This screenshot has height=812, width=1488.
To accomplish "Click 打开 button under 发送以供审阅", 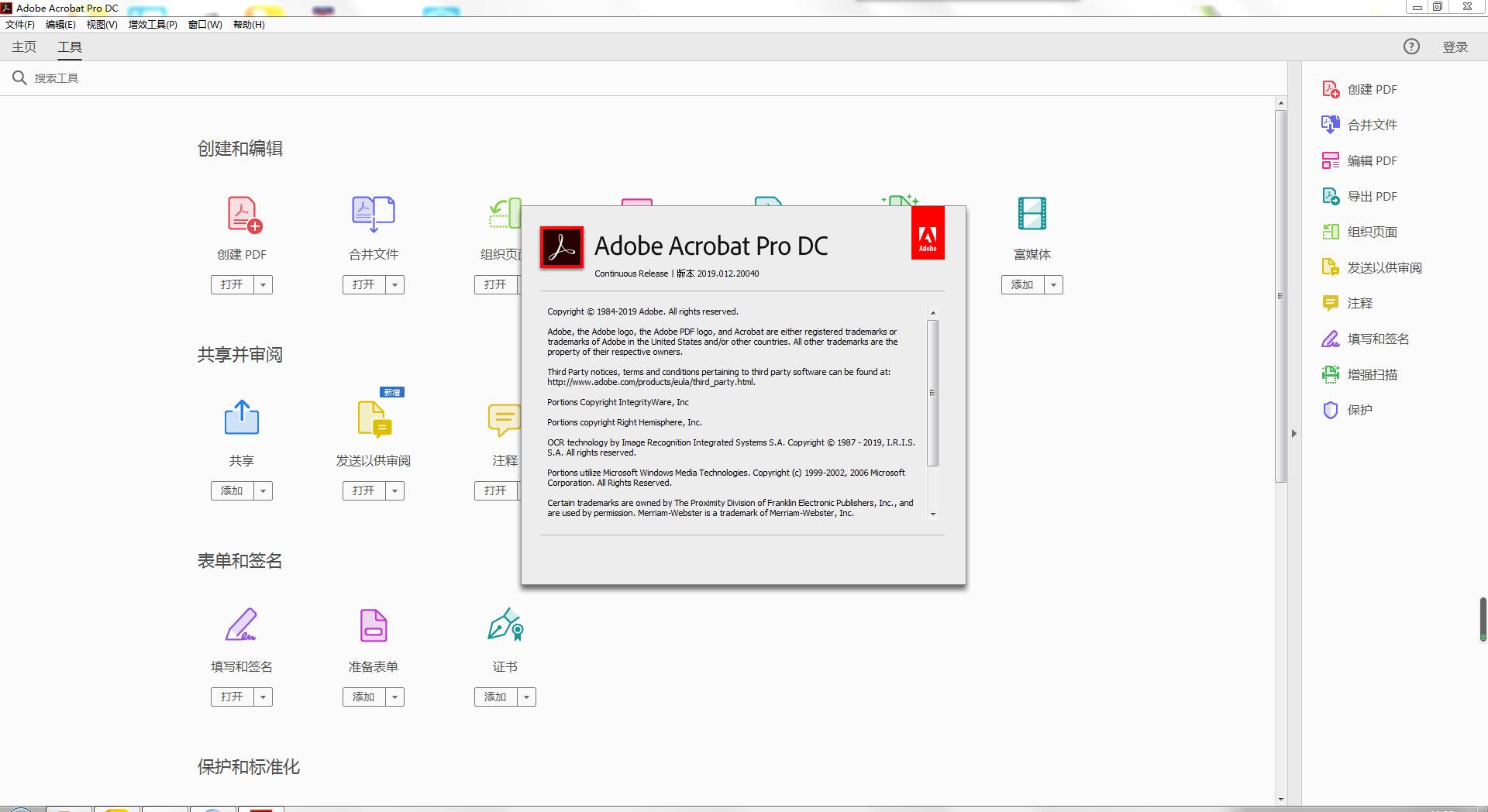I will 364,490.
